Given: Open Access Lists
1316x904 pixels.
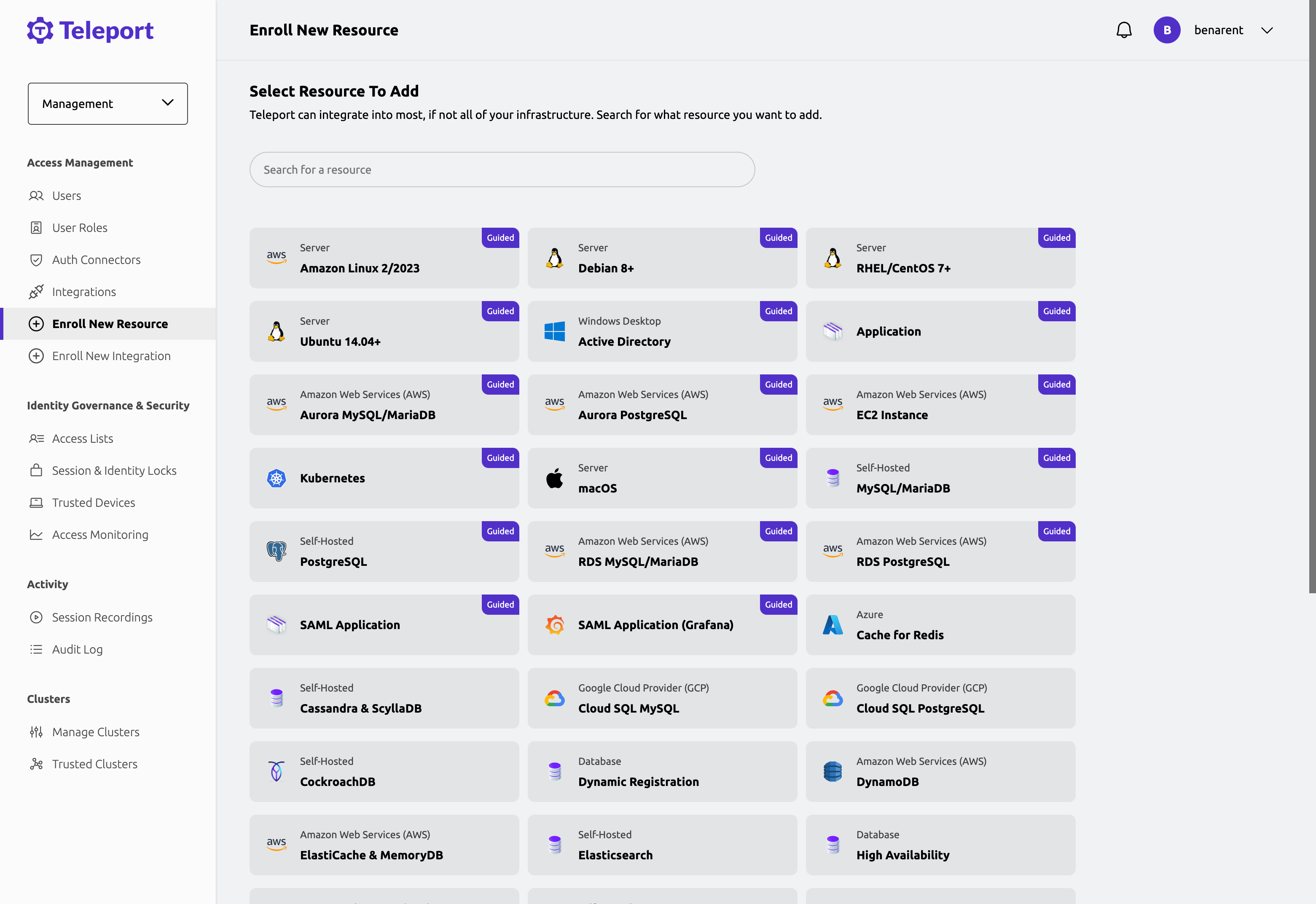Looking at the screenshot, I should [83, 439].
